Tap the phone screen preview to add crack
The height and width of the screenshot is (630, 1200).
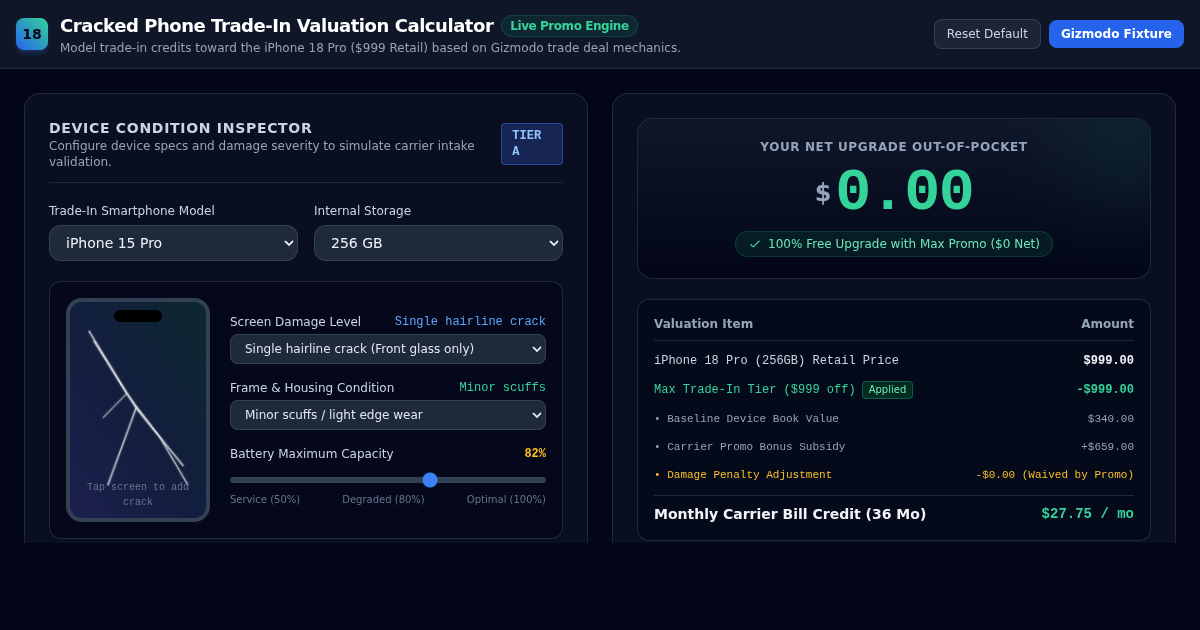(138, 410)
